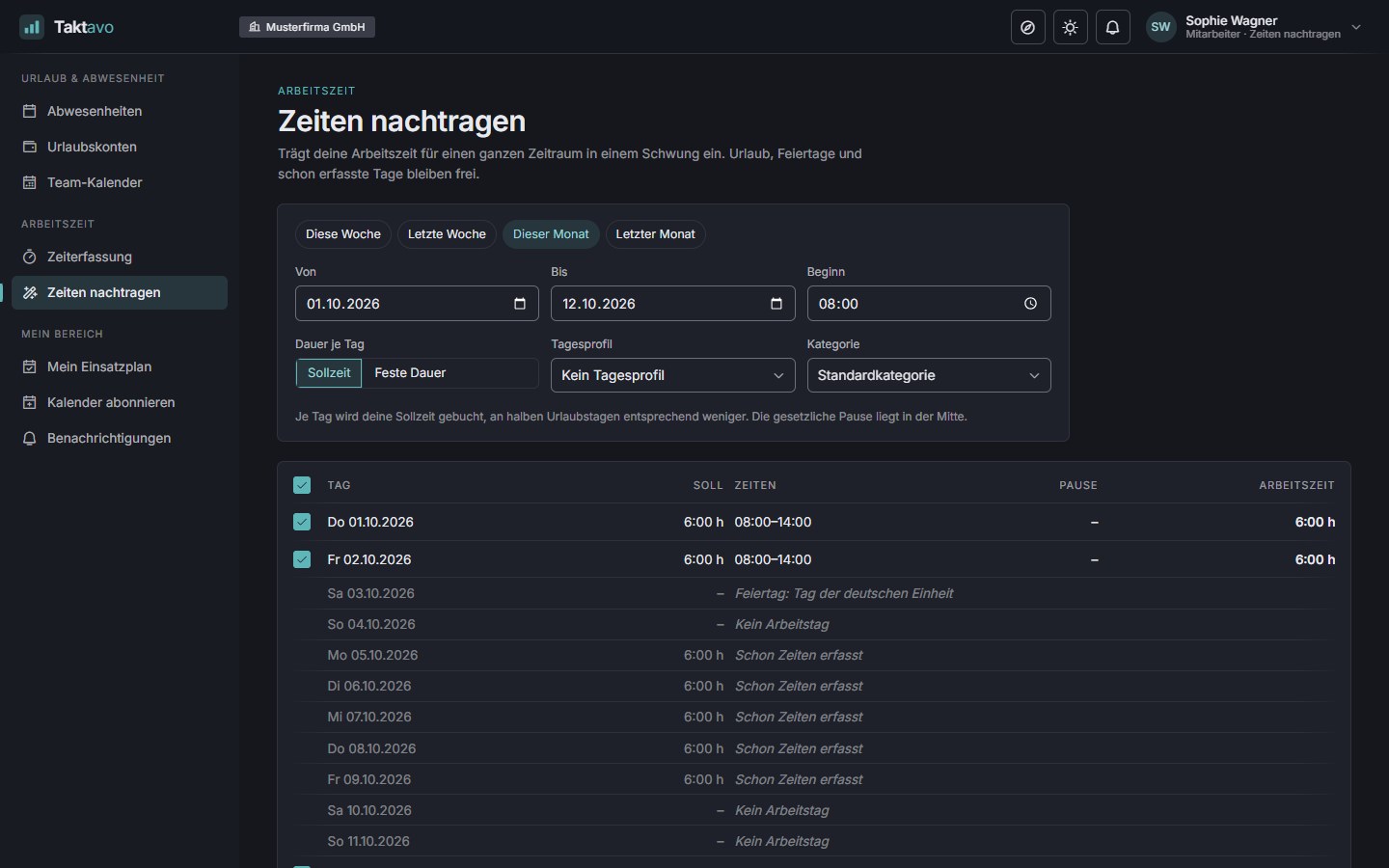Screen dimensions: 1389x868
Task: Click the Urlaubskonten icon in sidebar
Action: (x=30, y=147)
